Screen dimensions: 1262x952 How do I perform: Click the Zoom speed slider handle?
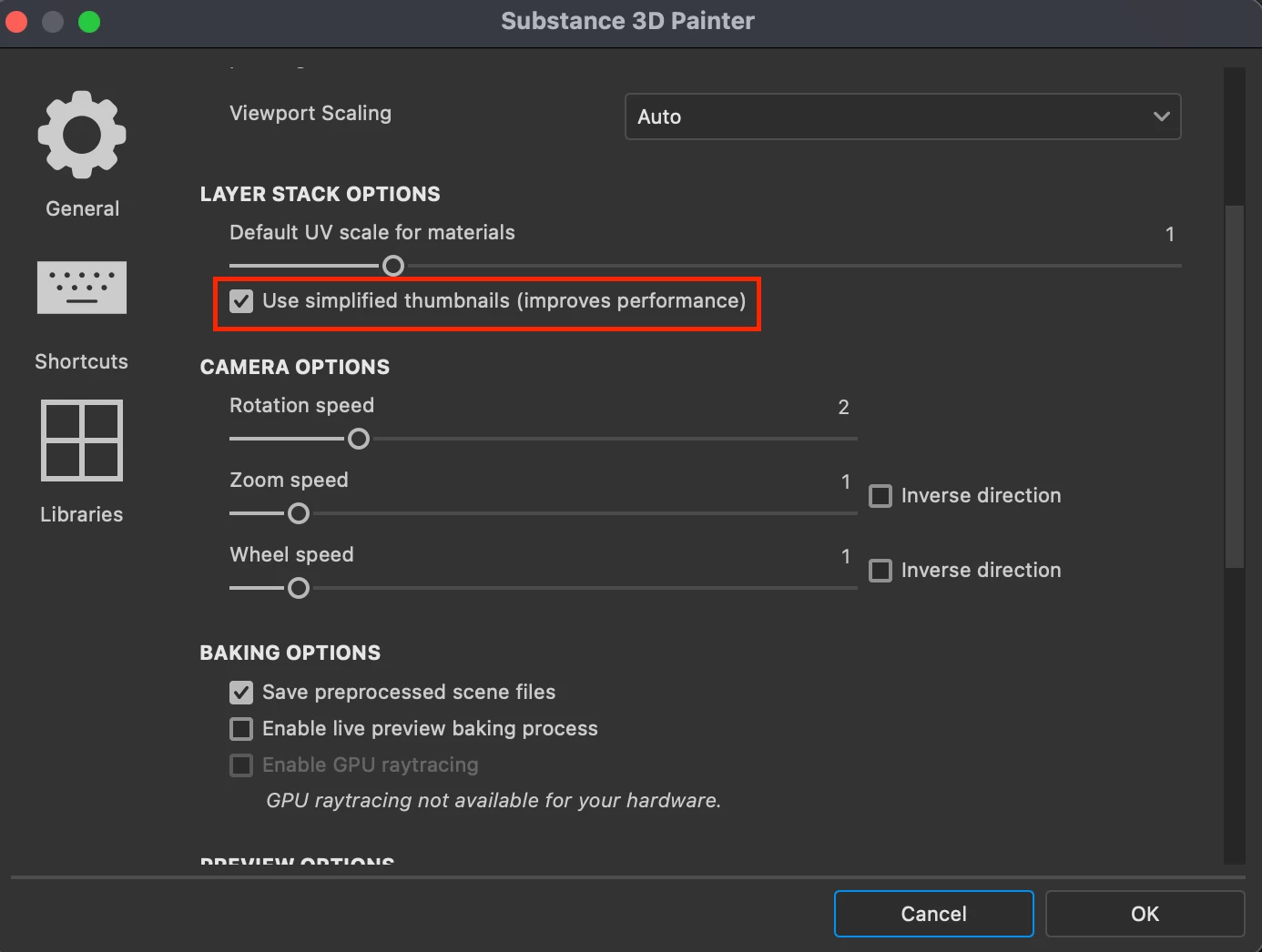click(299, 513)
